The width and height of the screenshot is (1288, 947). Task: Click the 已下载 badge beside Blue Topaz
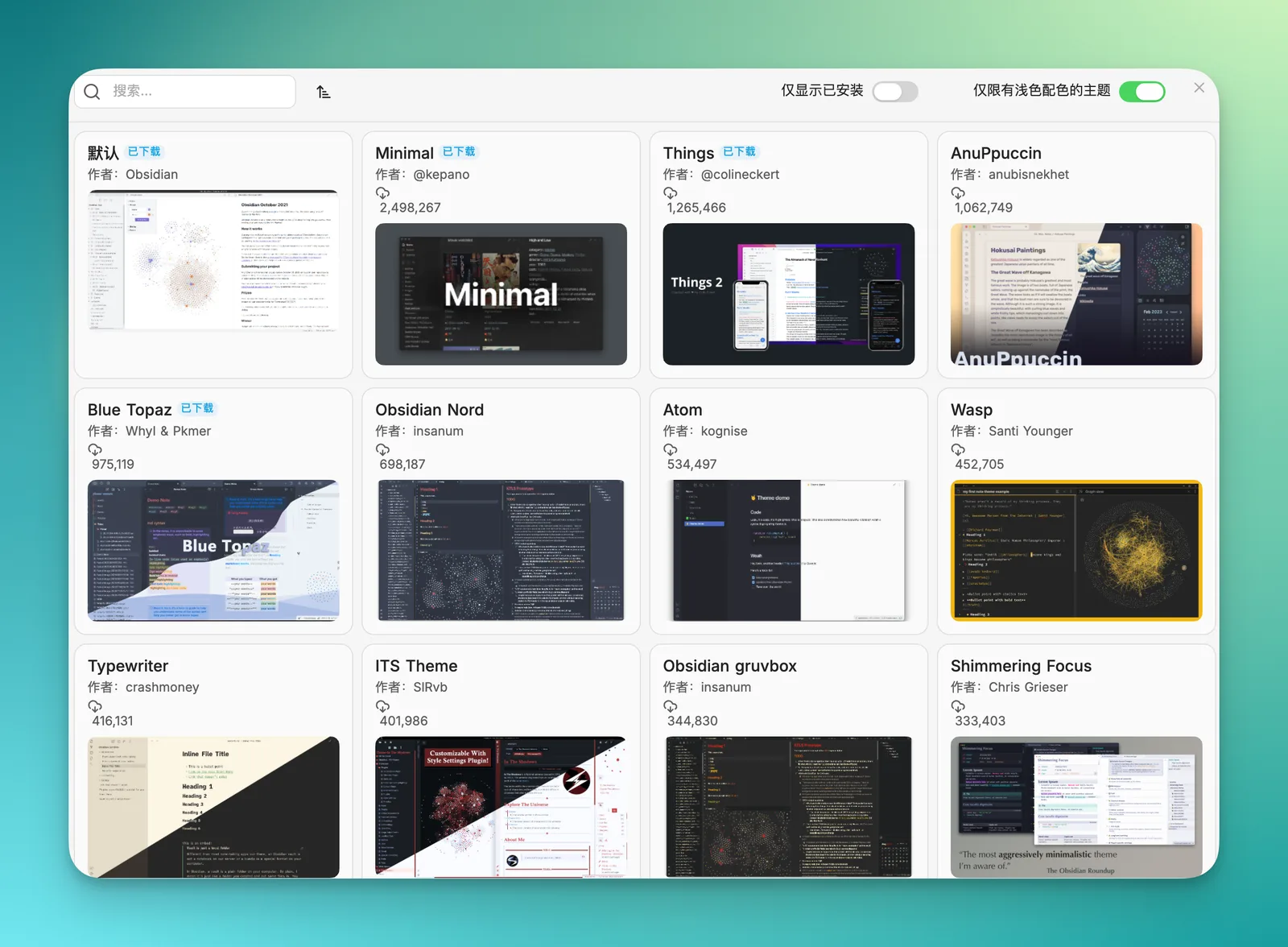[197, 408]
